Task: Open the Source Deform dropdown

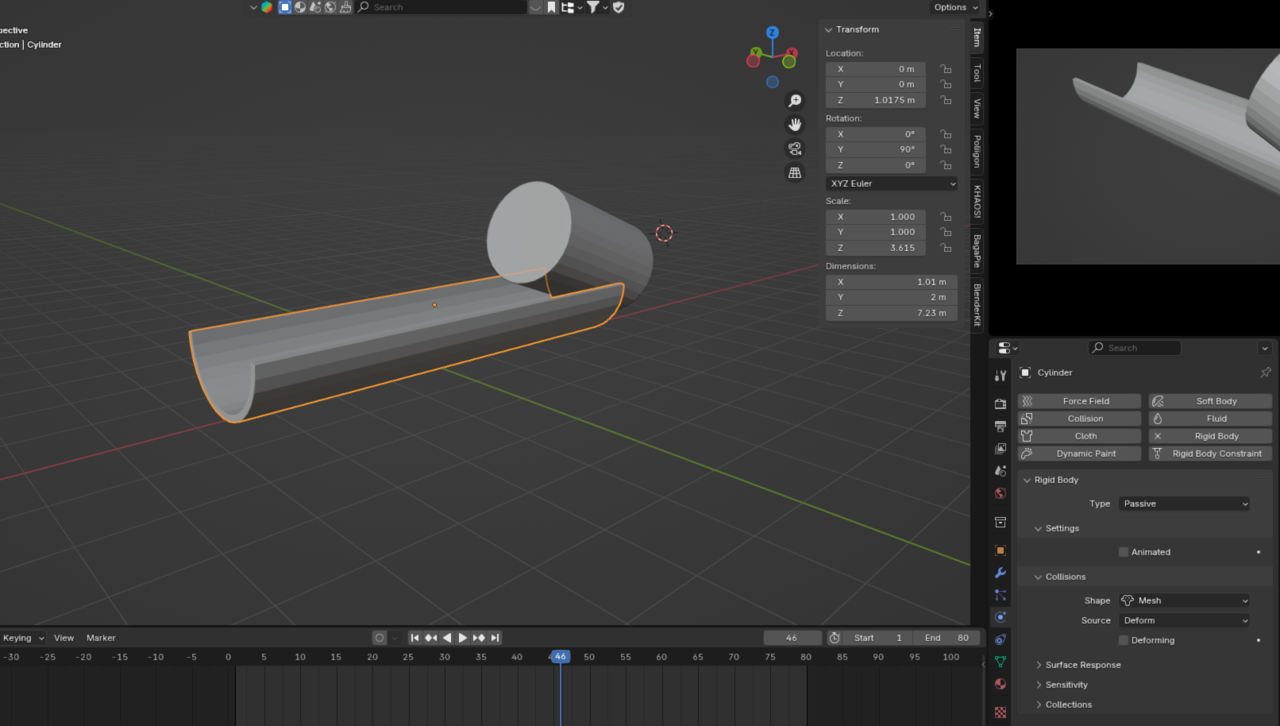Action: tap(1184, 621)
